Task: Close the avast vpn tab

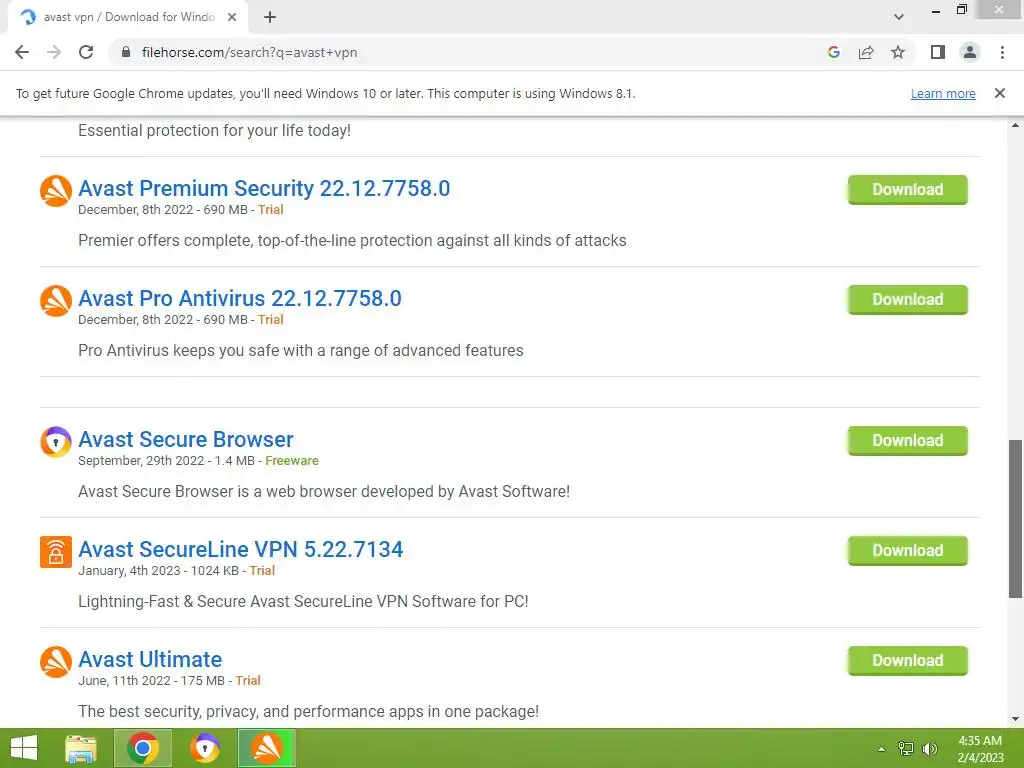Action: tap(232, 17)
